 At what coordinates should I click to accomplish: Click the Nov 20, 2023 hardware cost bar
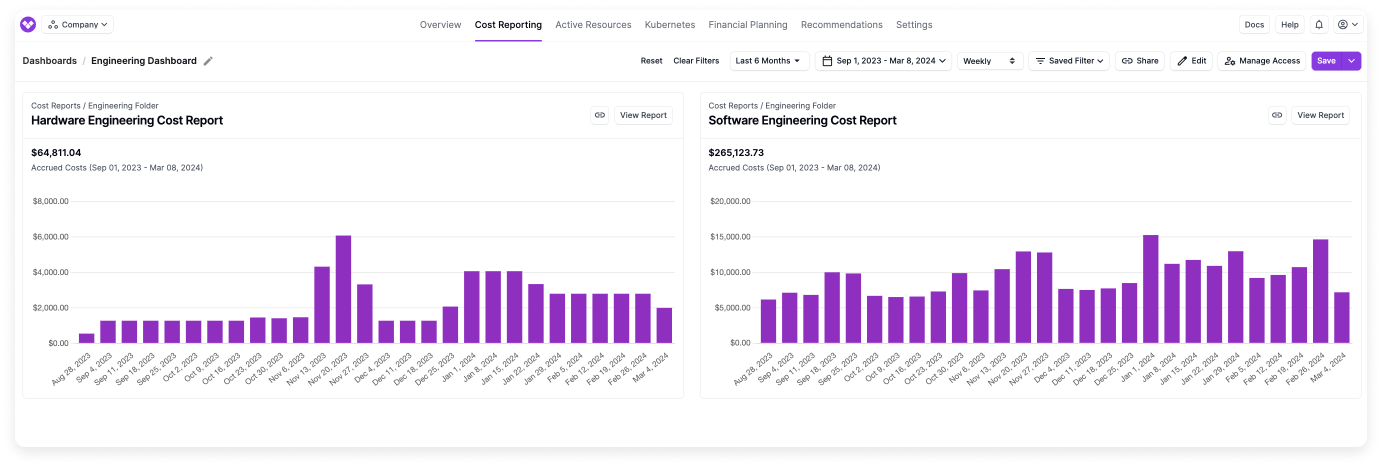(x=343, y=289)
